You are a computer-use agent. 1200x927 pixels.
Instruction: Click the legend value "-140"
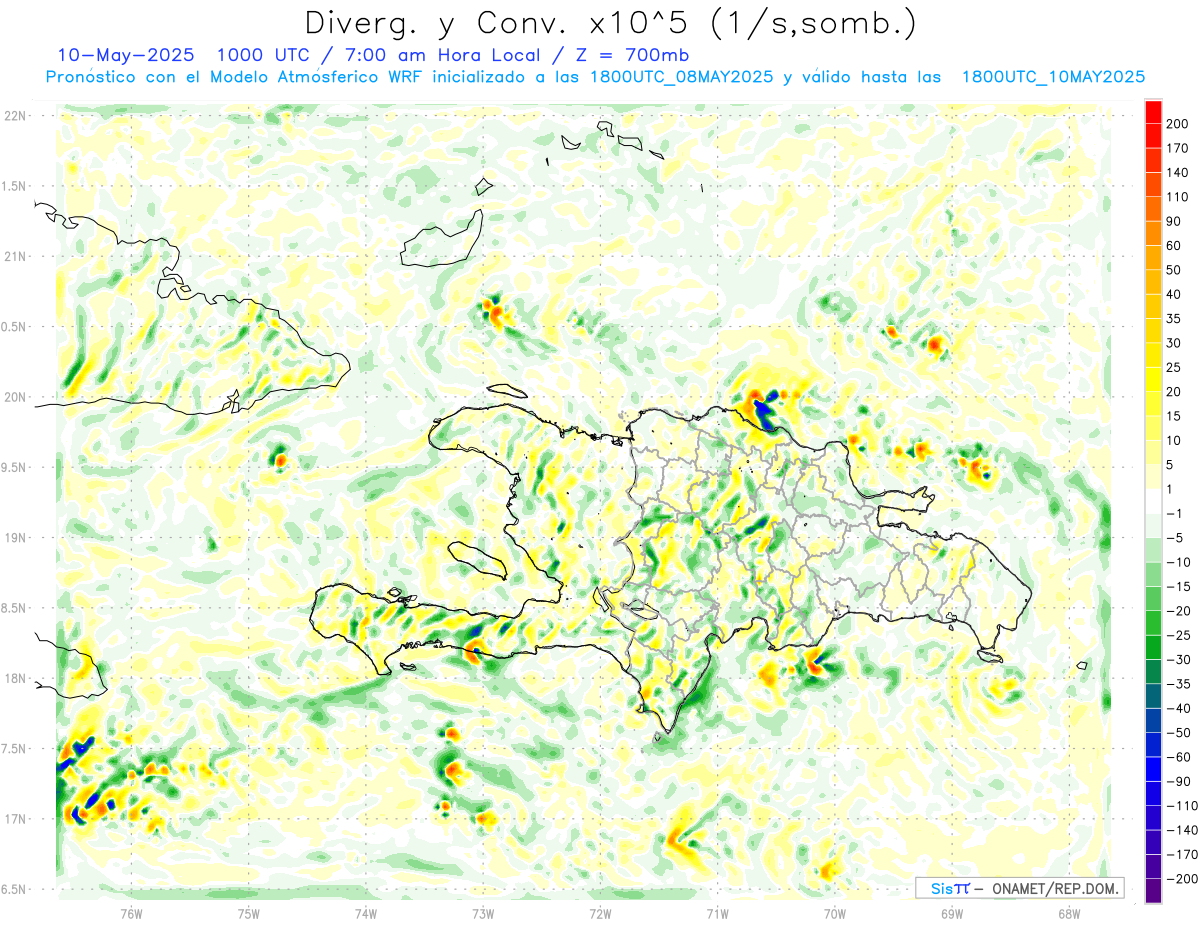pyautogui.click(x=1183, y=830)
